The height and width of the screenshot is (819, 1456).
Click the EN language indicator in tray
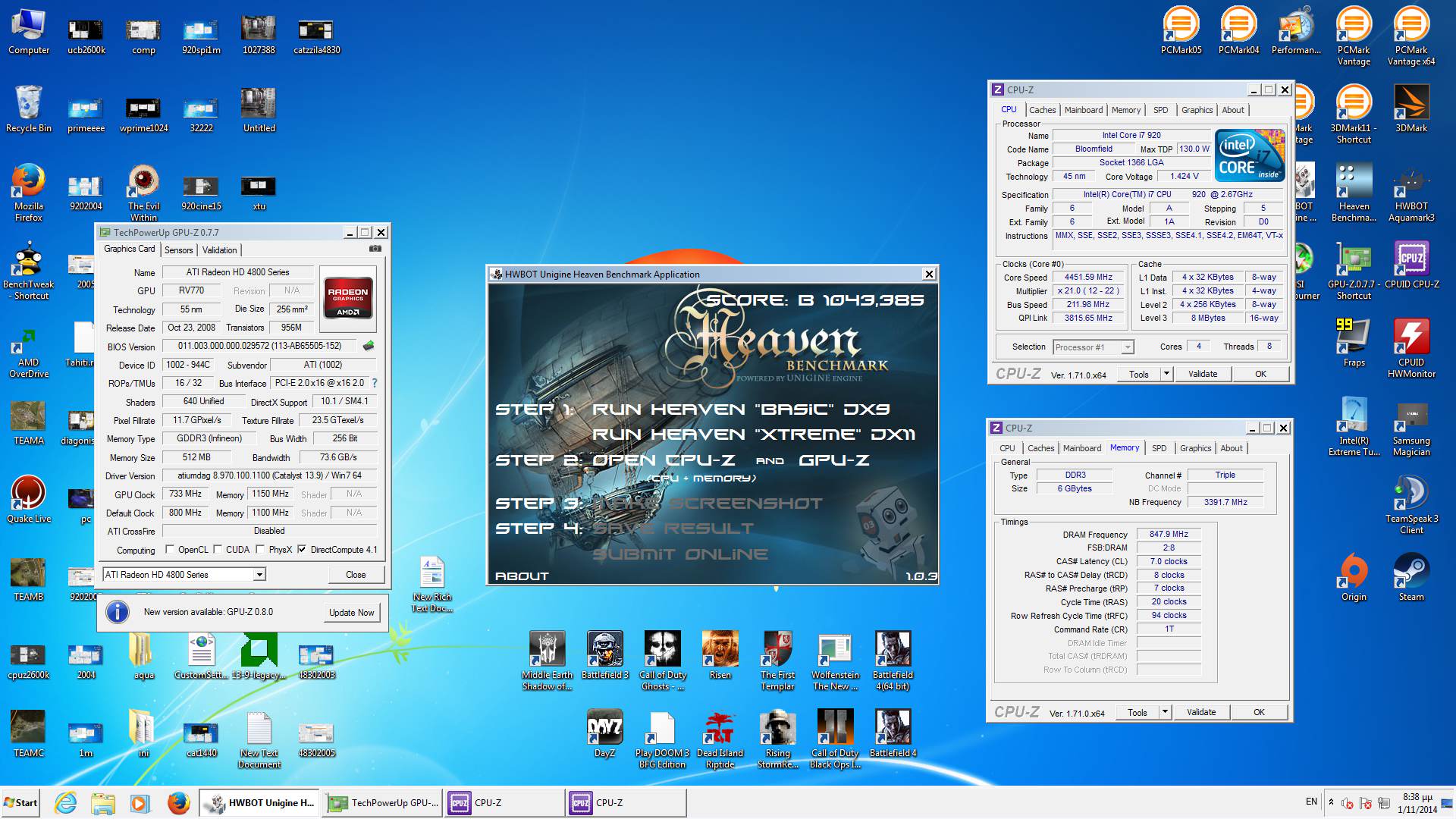point(1311,802)
